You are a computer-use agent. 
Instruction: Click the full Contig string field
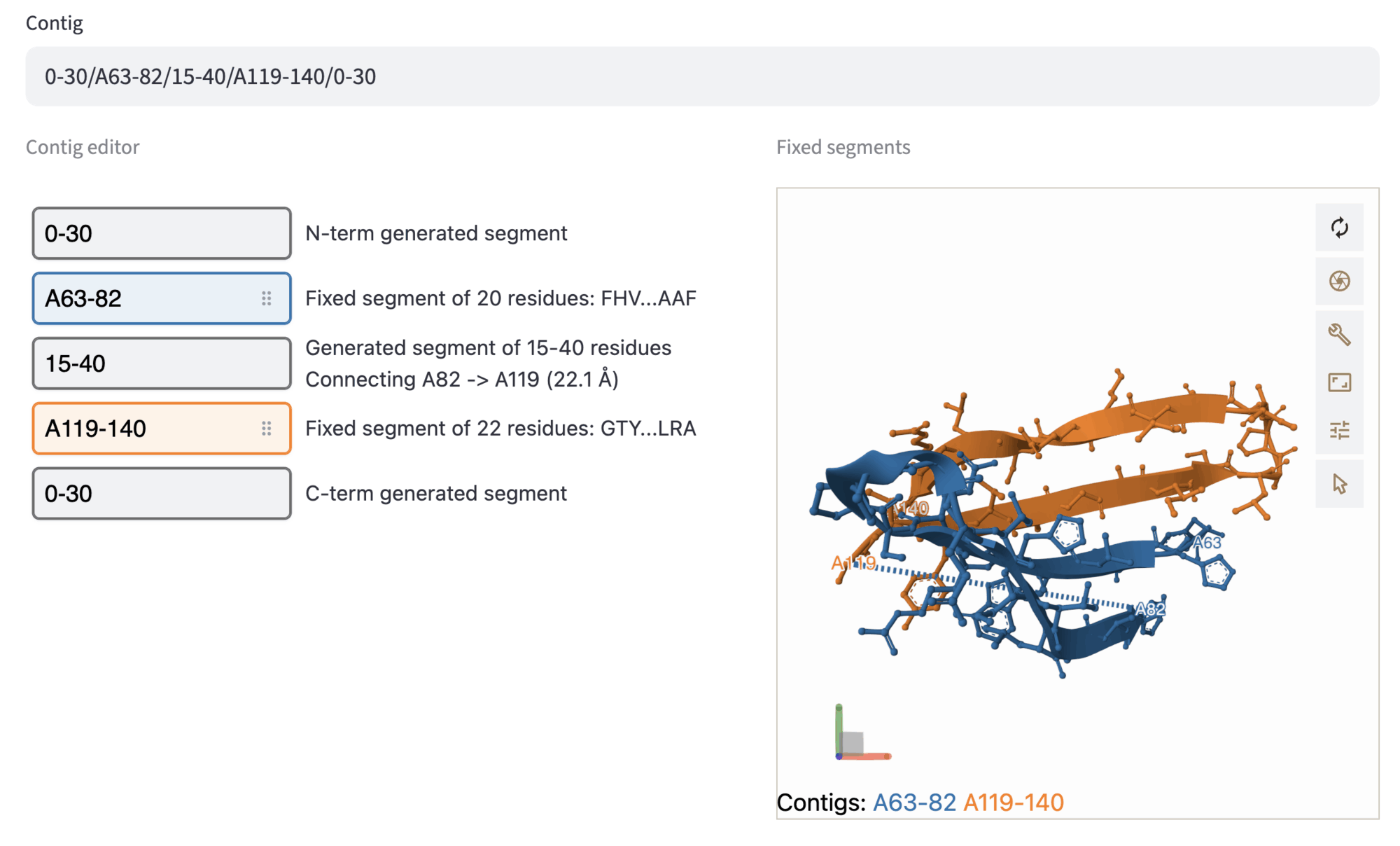(x=701, y=76)
